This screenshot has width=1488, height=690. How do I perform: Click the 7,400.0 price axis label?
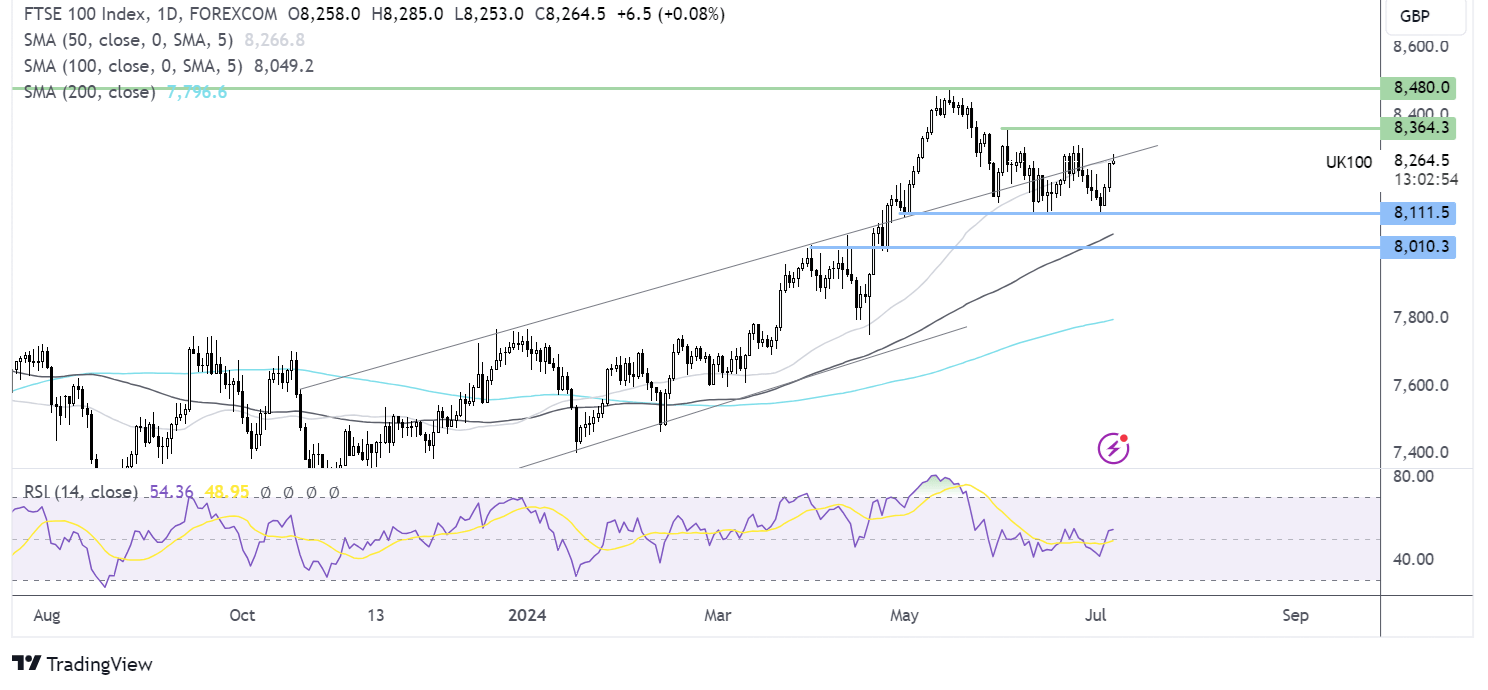1421,453
